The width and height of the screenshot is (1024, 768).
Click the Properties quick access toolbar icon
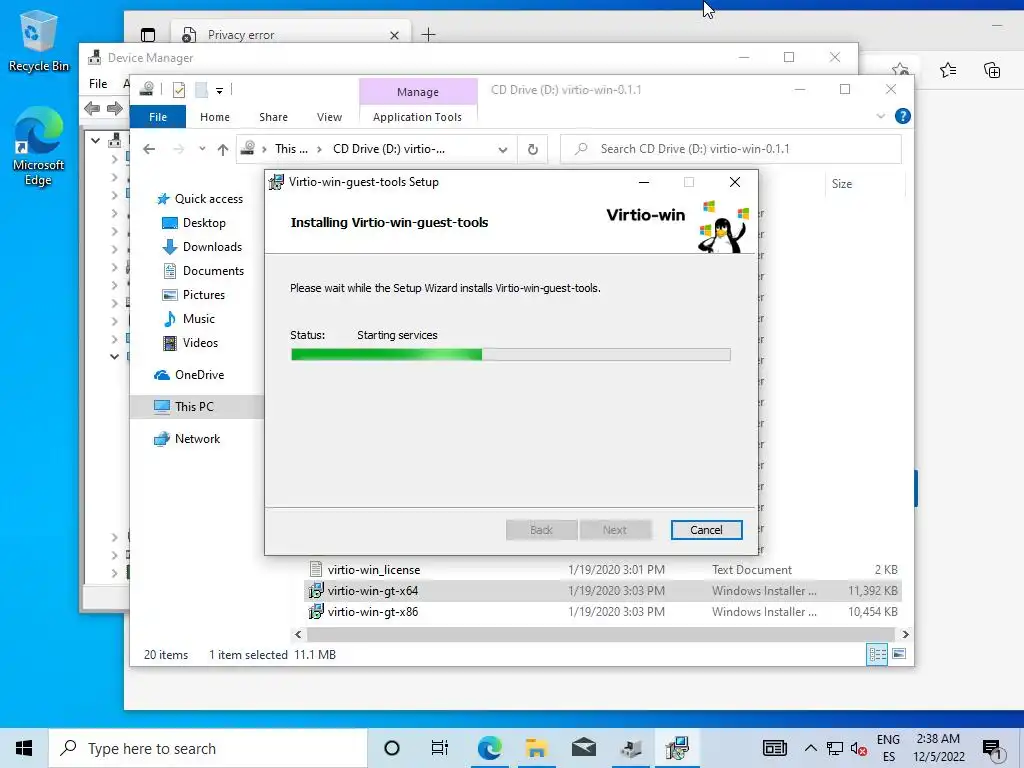point(179,89)
